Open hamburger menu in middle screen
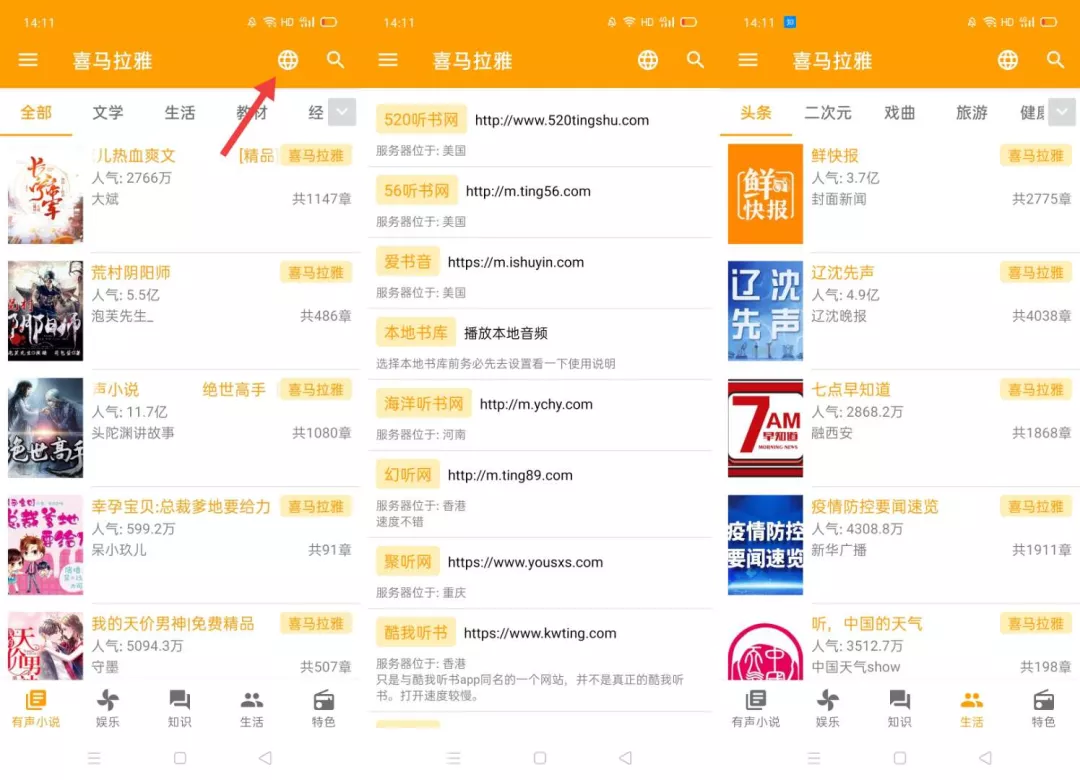 (x=388, y=60)
